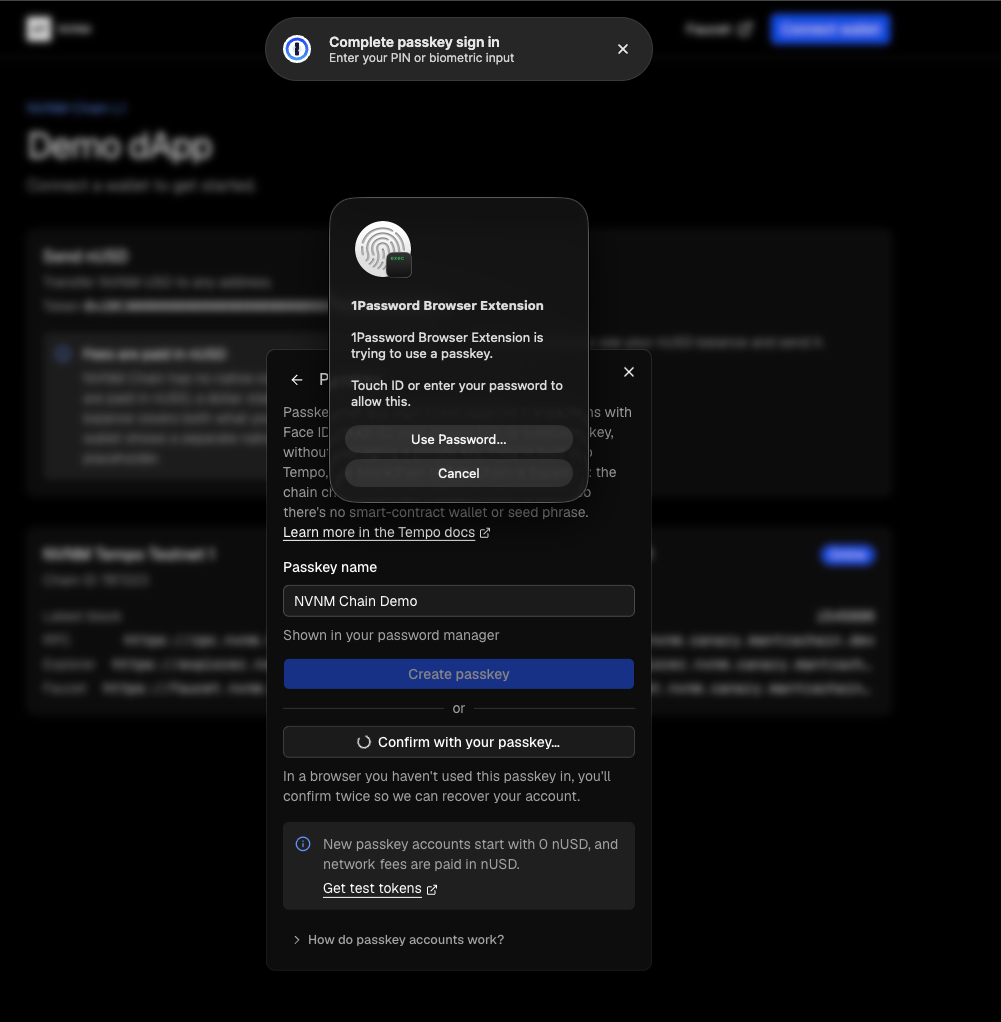Click '1Password Browser Extension' dialog title
This screenshot has width=1001, height=1022.
pos(447,306)
